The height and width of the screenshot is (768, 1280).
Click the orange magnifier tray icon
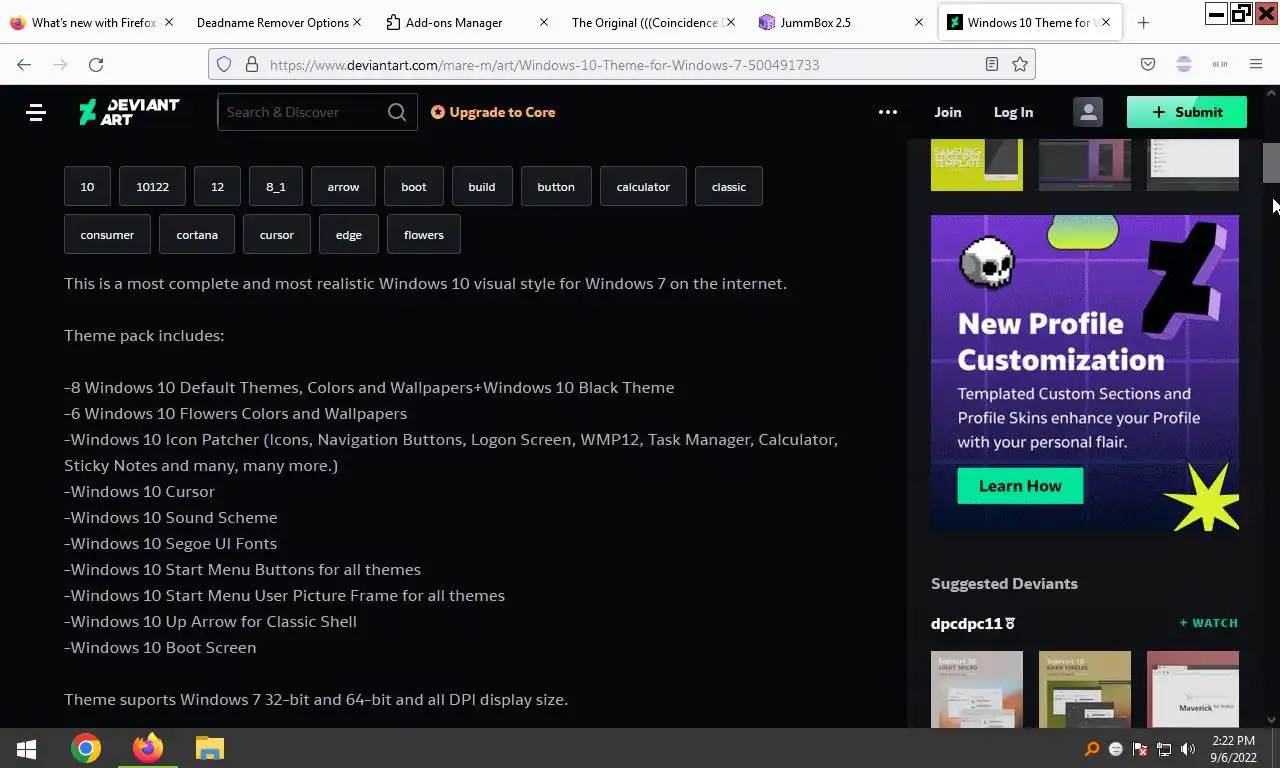point(1092,749)
